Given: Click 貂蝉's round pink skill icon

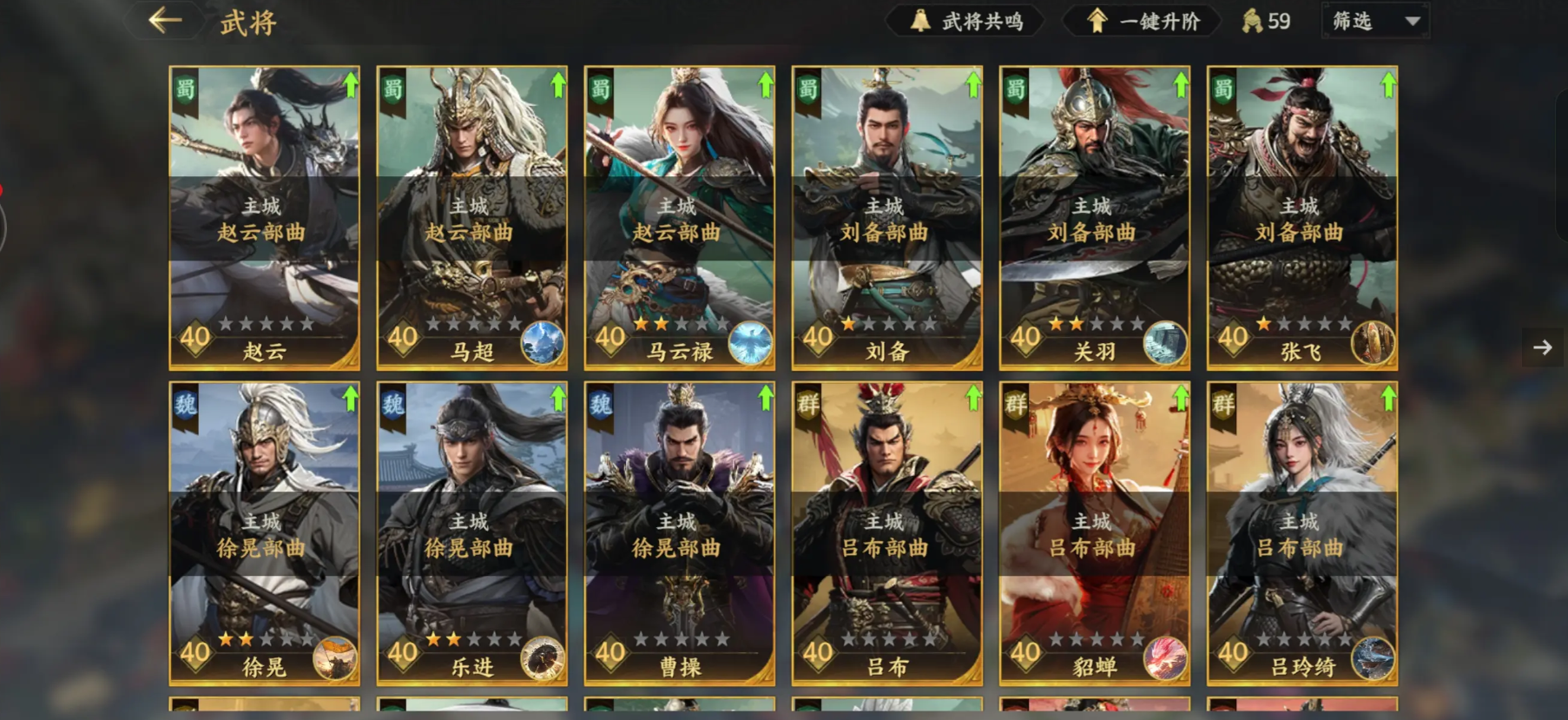Looking at the screenshot, I should [1164, 658].
